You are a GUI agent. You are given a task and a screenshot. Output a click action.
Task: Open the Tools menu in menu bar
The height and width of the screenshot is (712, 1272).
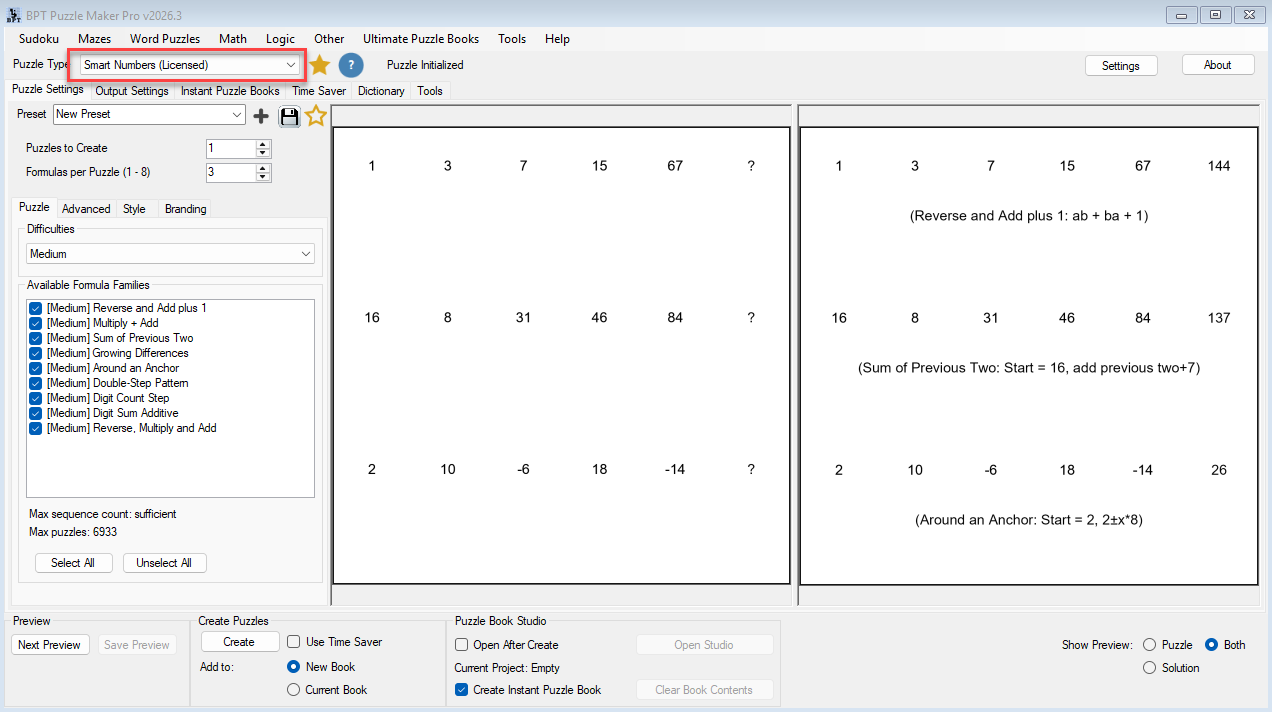pos(512,39)
